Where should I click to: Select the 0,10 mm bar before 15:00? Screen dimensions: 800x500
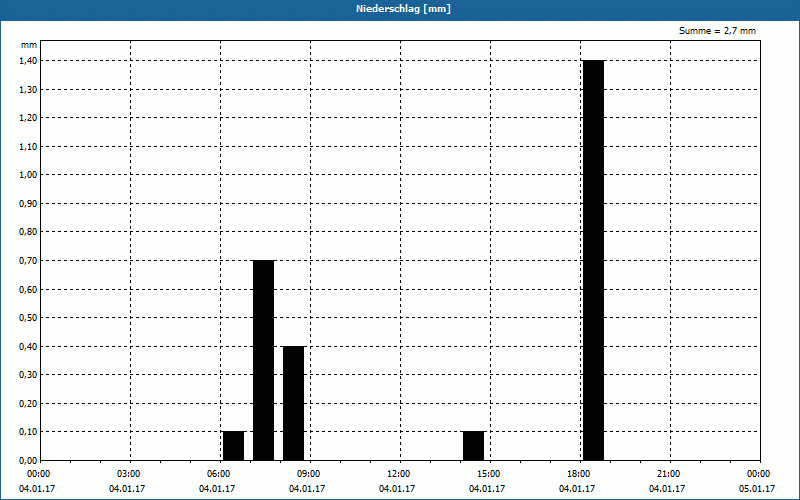[x=473, y=446]
